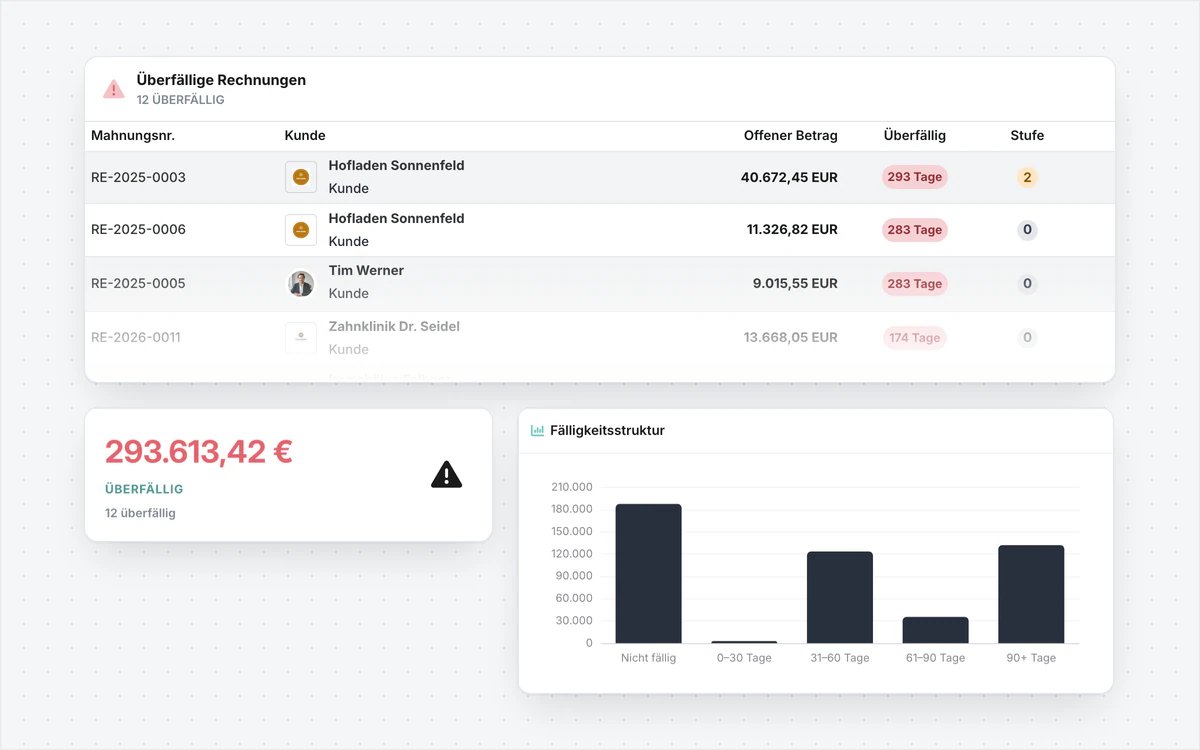Sort by the Überfällig column header
The image size is (1200, 750).
click(915, 136)
